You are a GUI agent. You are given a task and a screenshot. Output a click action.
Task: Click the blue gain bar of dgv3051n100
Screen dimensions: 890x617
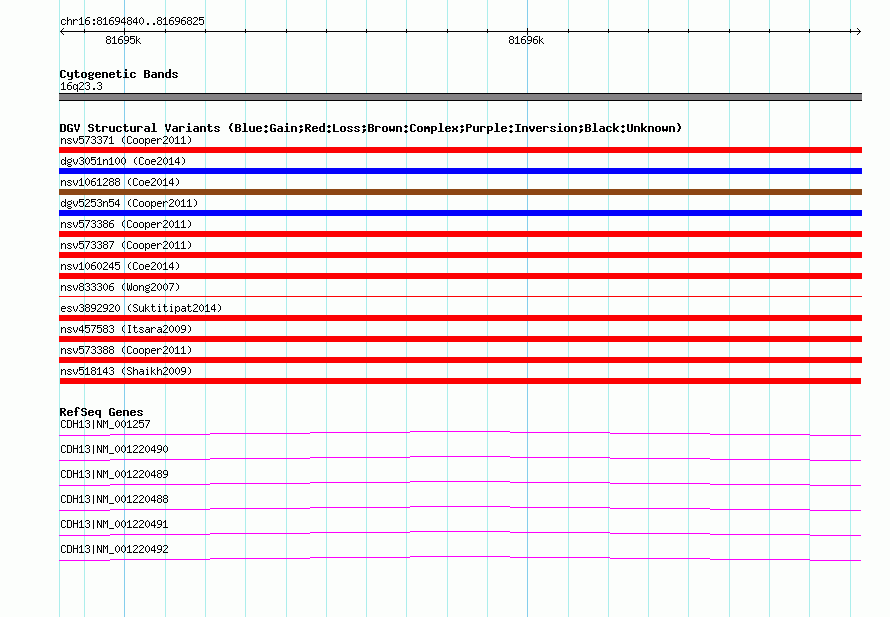460,171
